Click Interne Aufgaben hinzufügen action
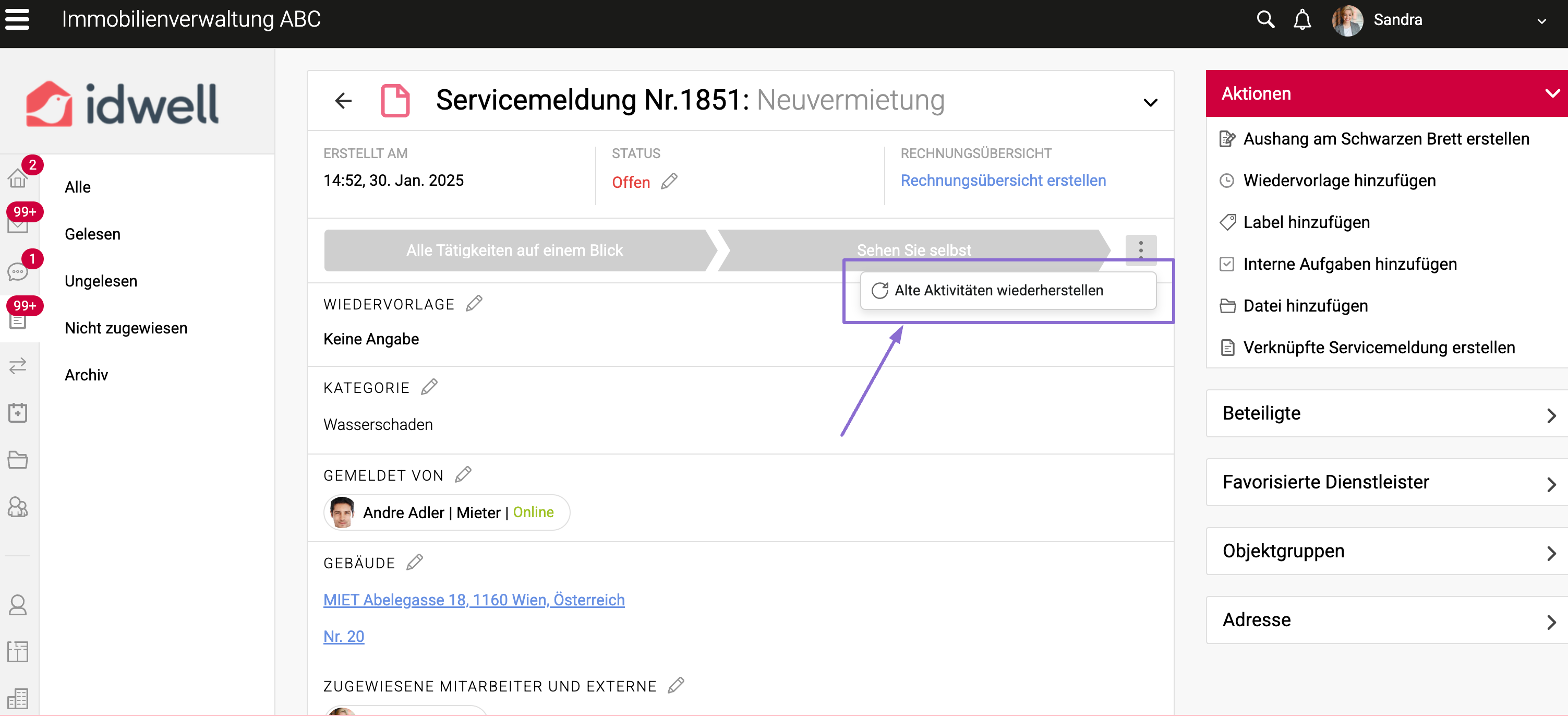 [1349, 264]
